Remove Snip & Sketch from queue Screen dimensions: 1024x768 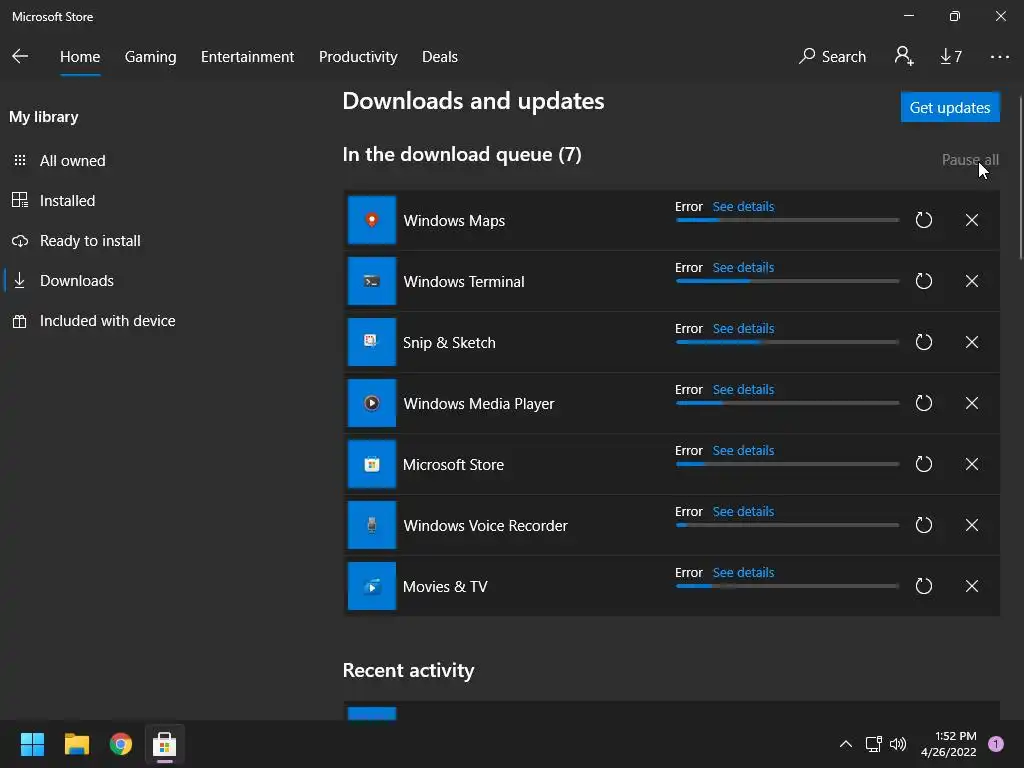pos(972,342)
